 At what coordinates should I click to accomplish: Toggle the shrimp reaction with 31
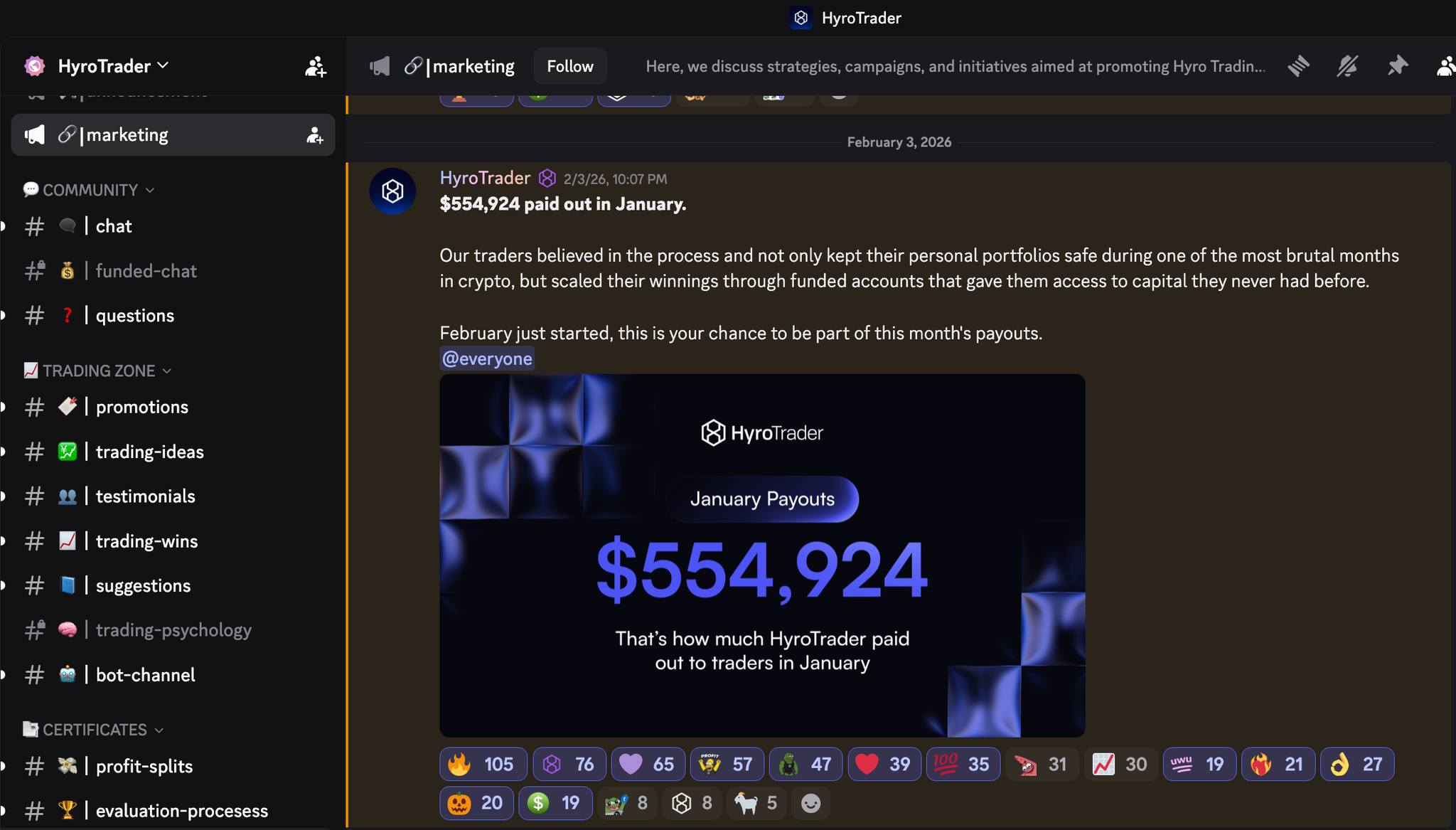click(1042, 764)
